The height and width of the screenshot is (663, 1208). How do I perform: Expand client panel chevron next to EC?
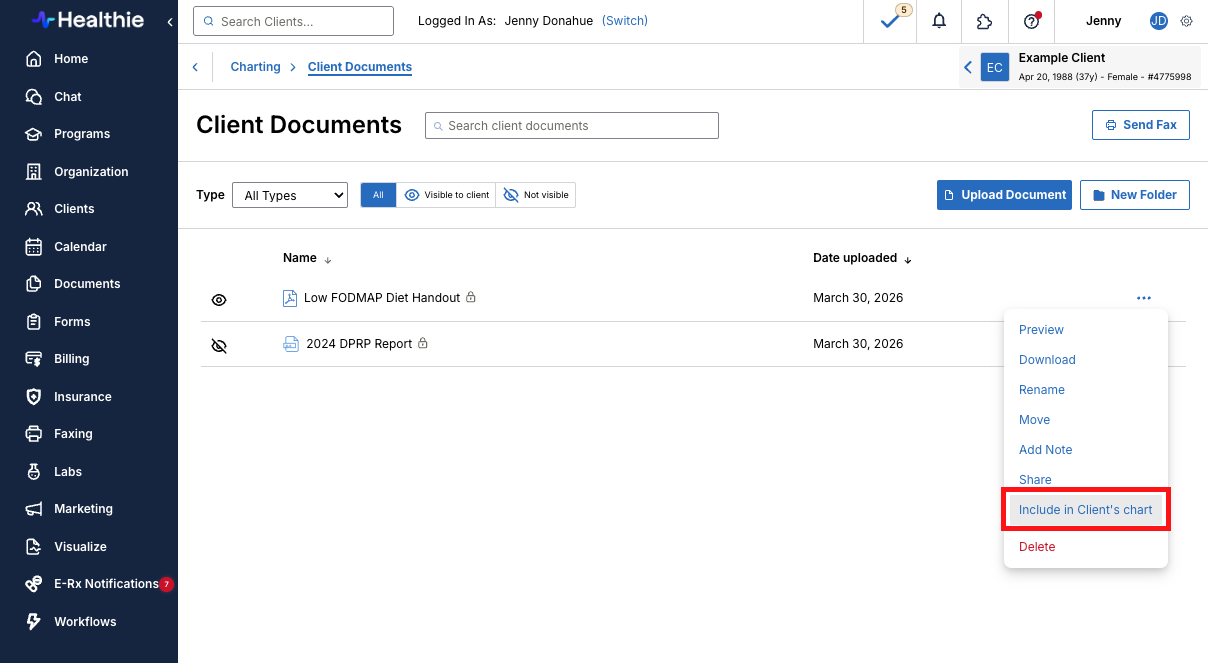(967, 67)
